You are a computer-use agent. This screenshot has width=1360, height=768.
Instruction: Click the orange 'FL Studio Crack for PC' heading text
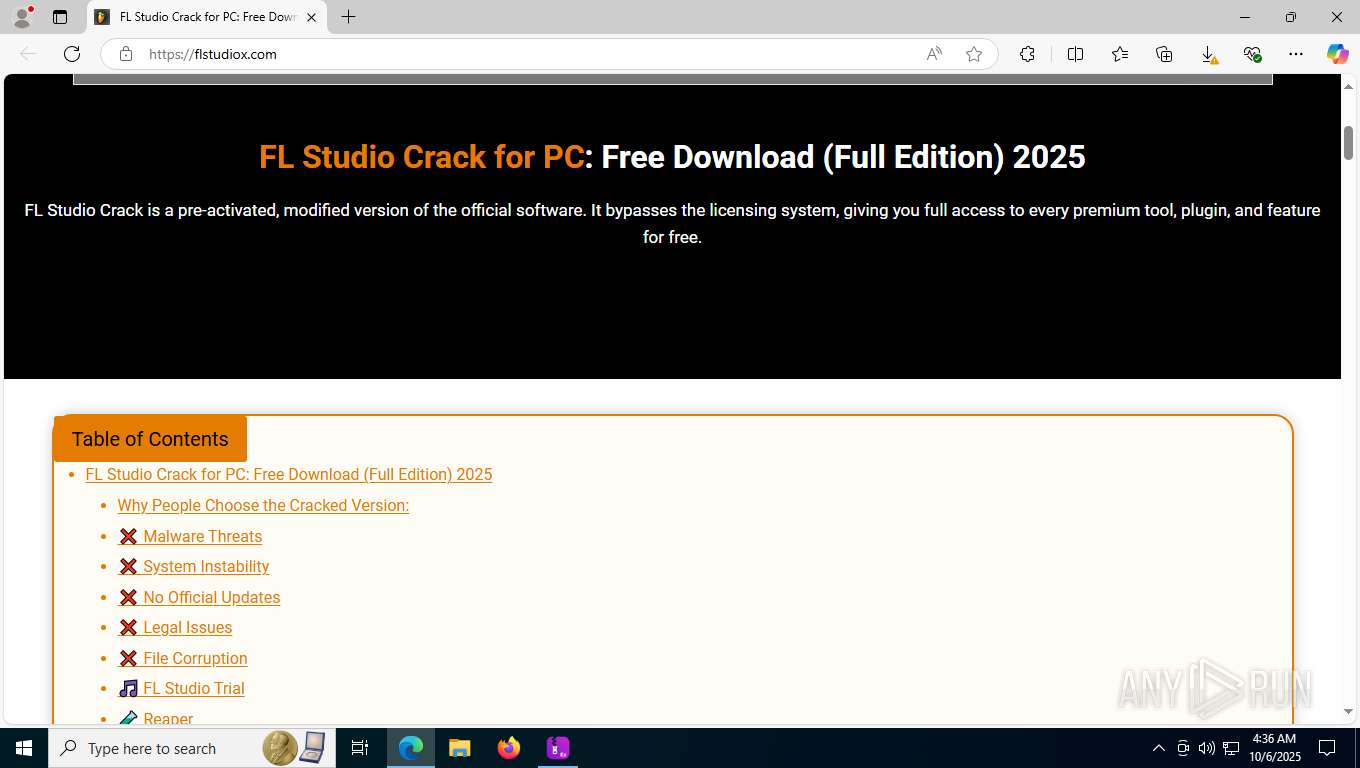(x=421, y=157)
